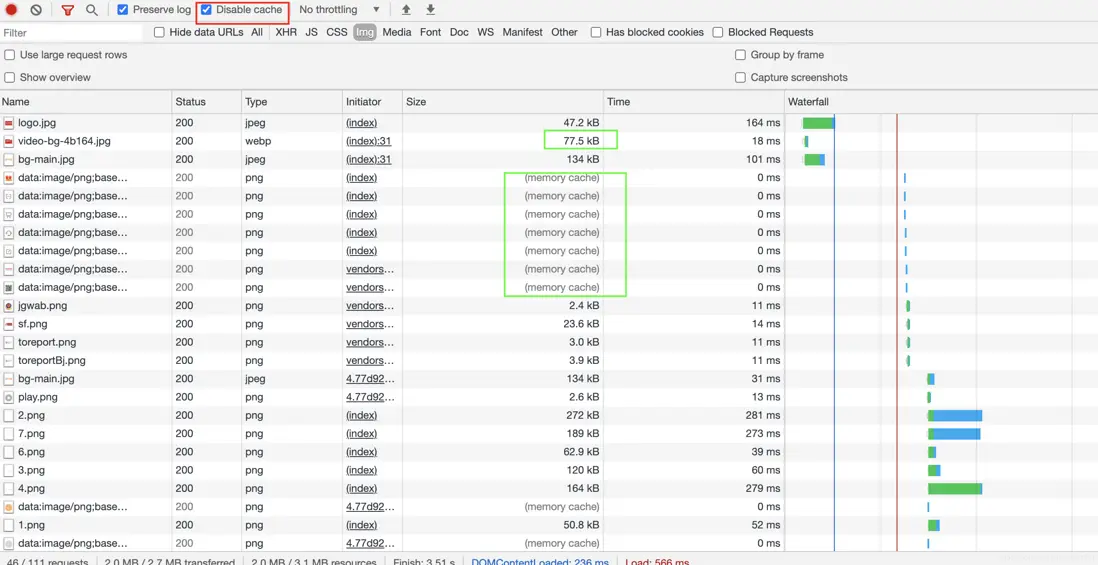The width and height of the screenshot is (1098, 565).
Task: Open the (index):31 initiator link for video-bg-4b164.jpg
Action: point(368,141)
